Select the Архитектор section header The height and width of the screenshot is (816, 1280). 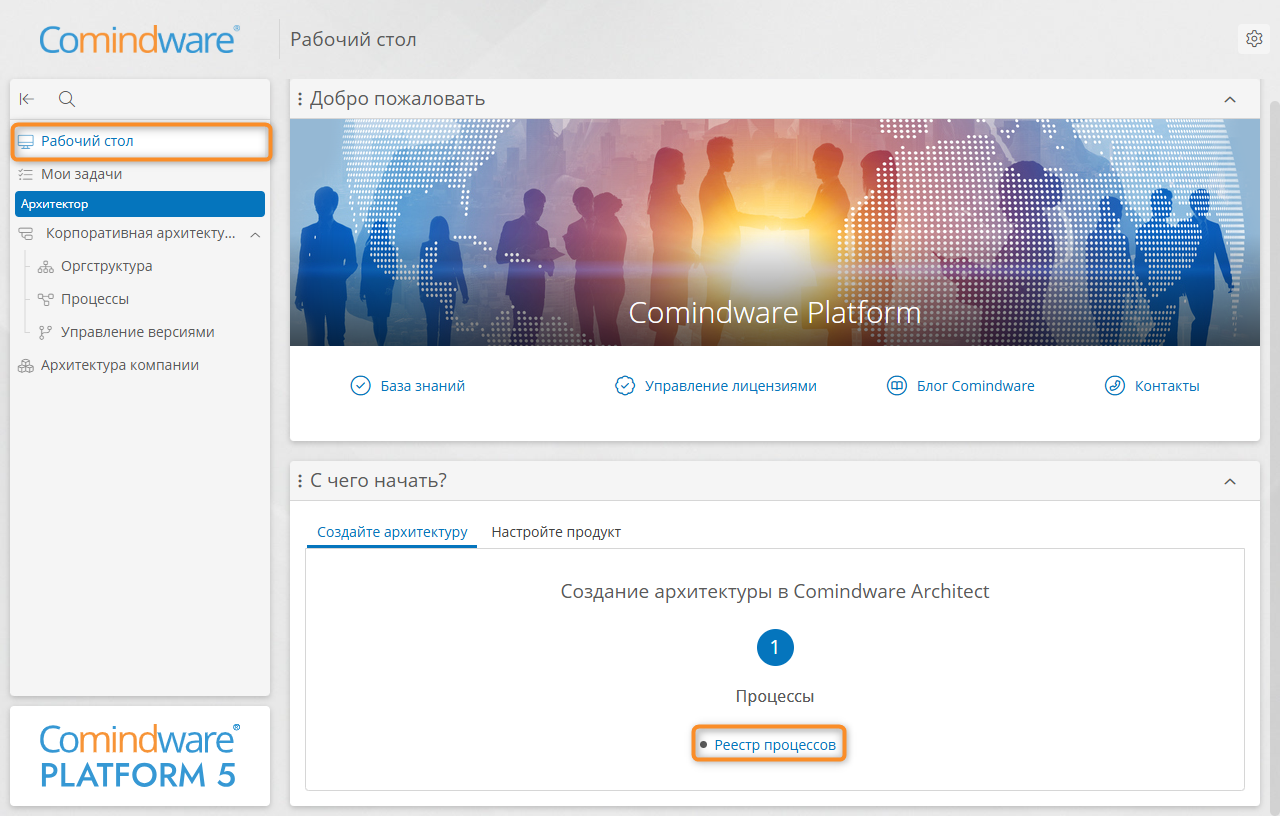(140, 204)
